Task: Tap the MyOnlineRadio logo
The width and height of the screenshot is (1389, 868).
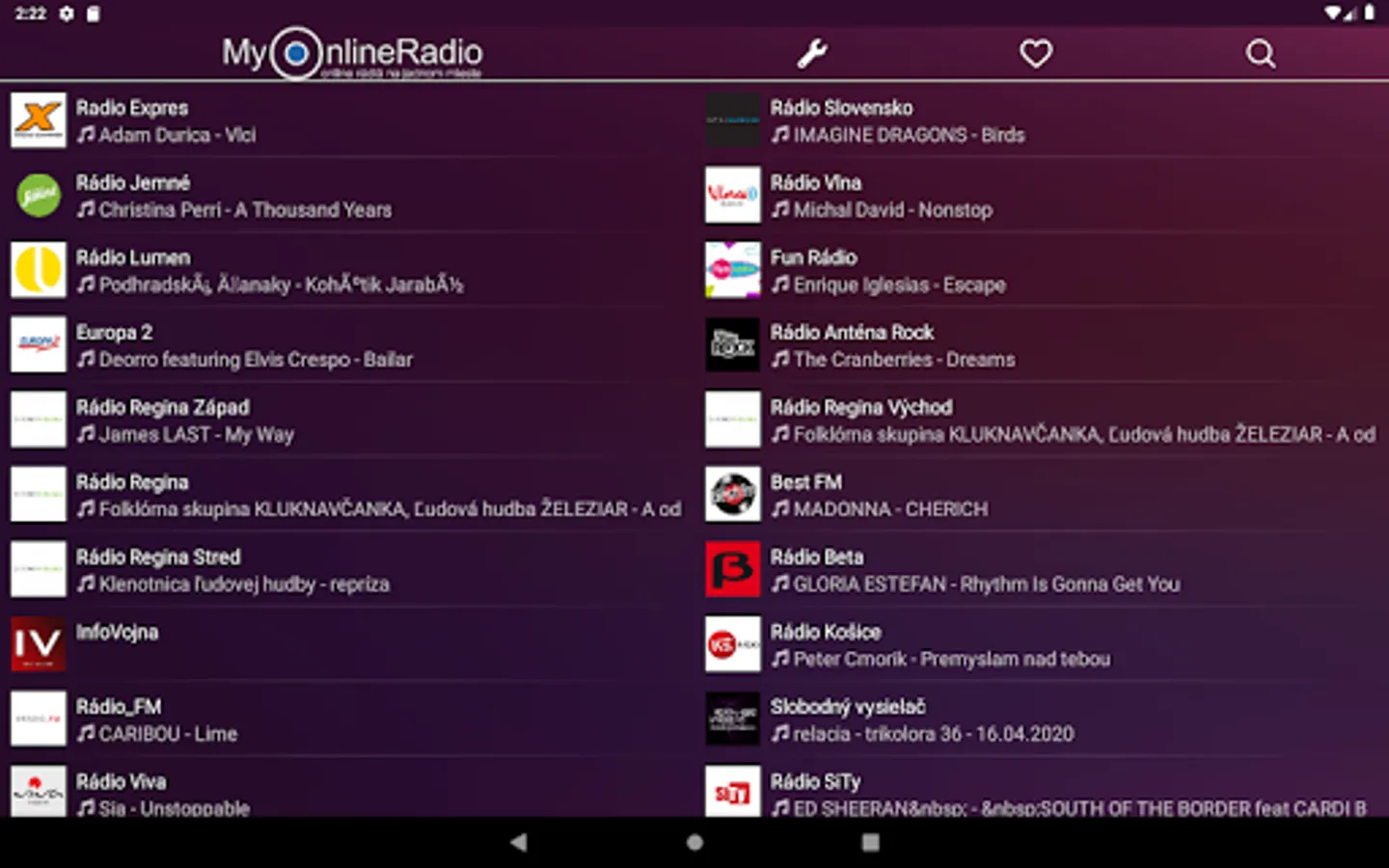Action: 352,53
